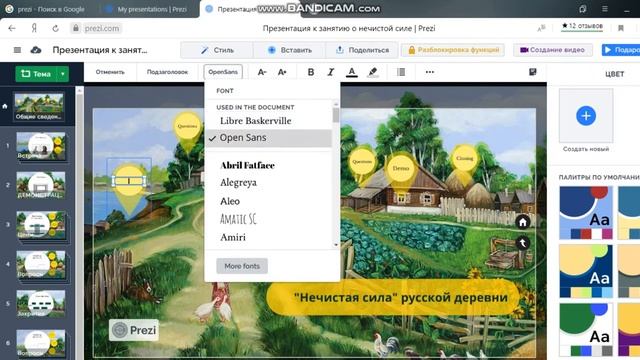640x360 pixels.
Task: Expand the Тема button arrow
Action: point(63,74)
